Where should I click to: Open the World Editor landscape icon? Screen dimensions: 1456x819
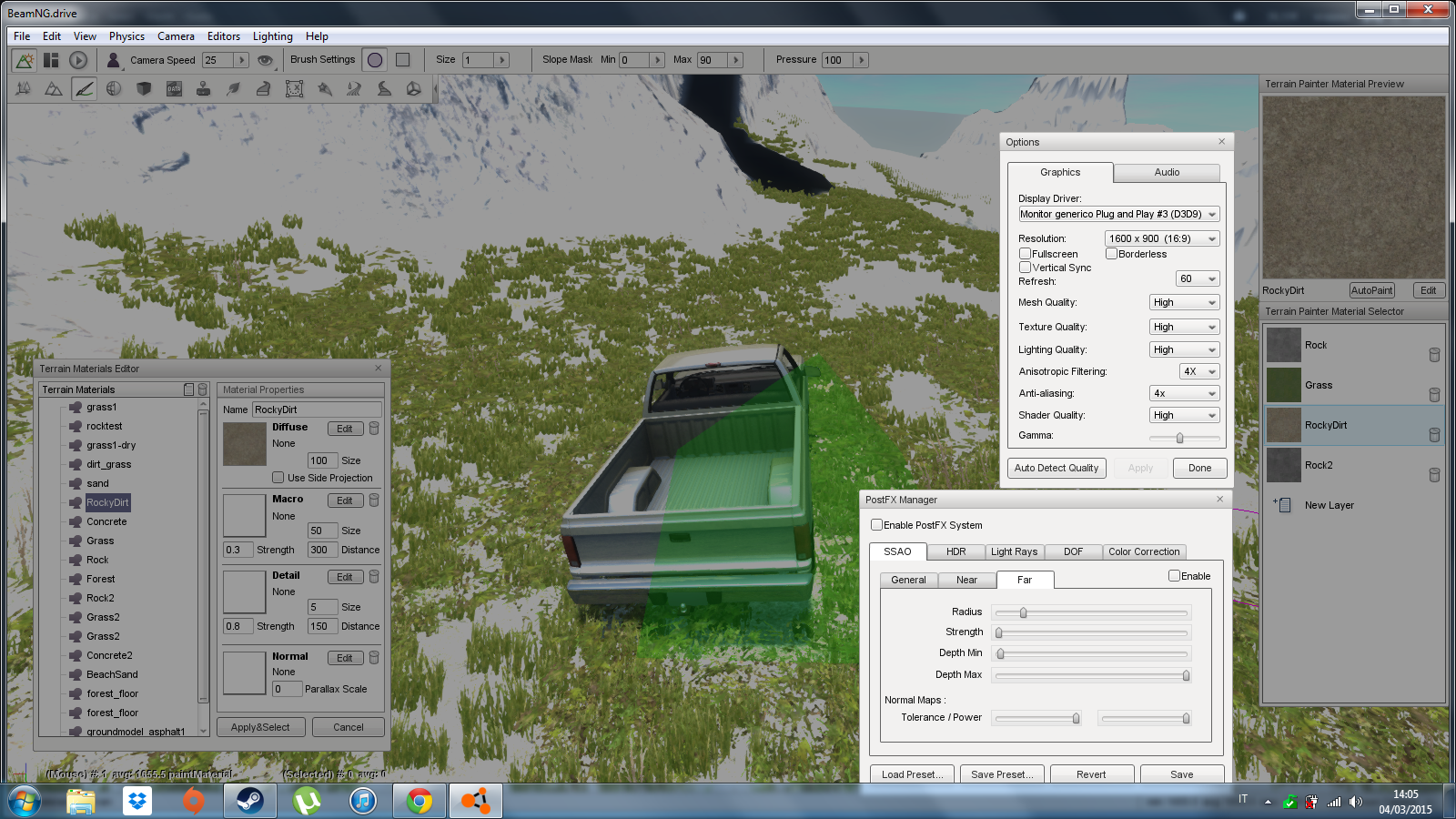pos(25,60)
